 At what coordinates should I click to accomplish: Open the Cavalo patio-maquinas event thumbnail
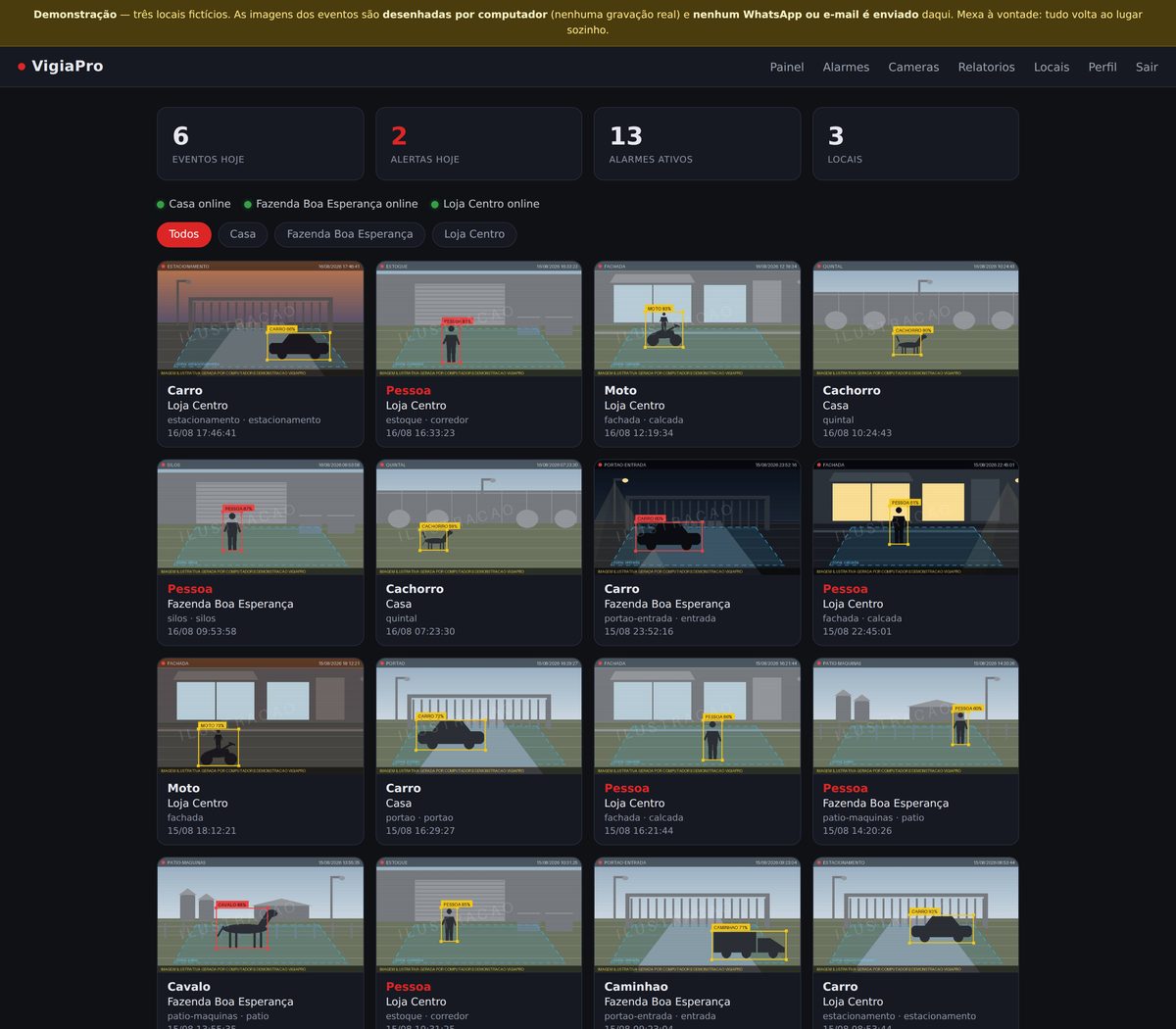(260, 915)
